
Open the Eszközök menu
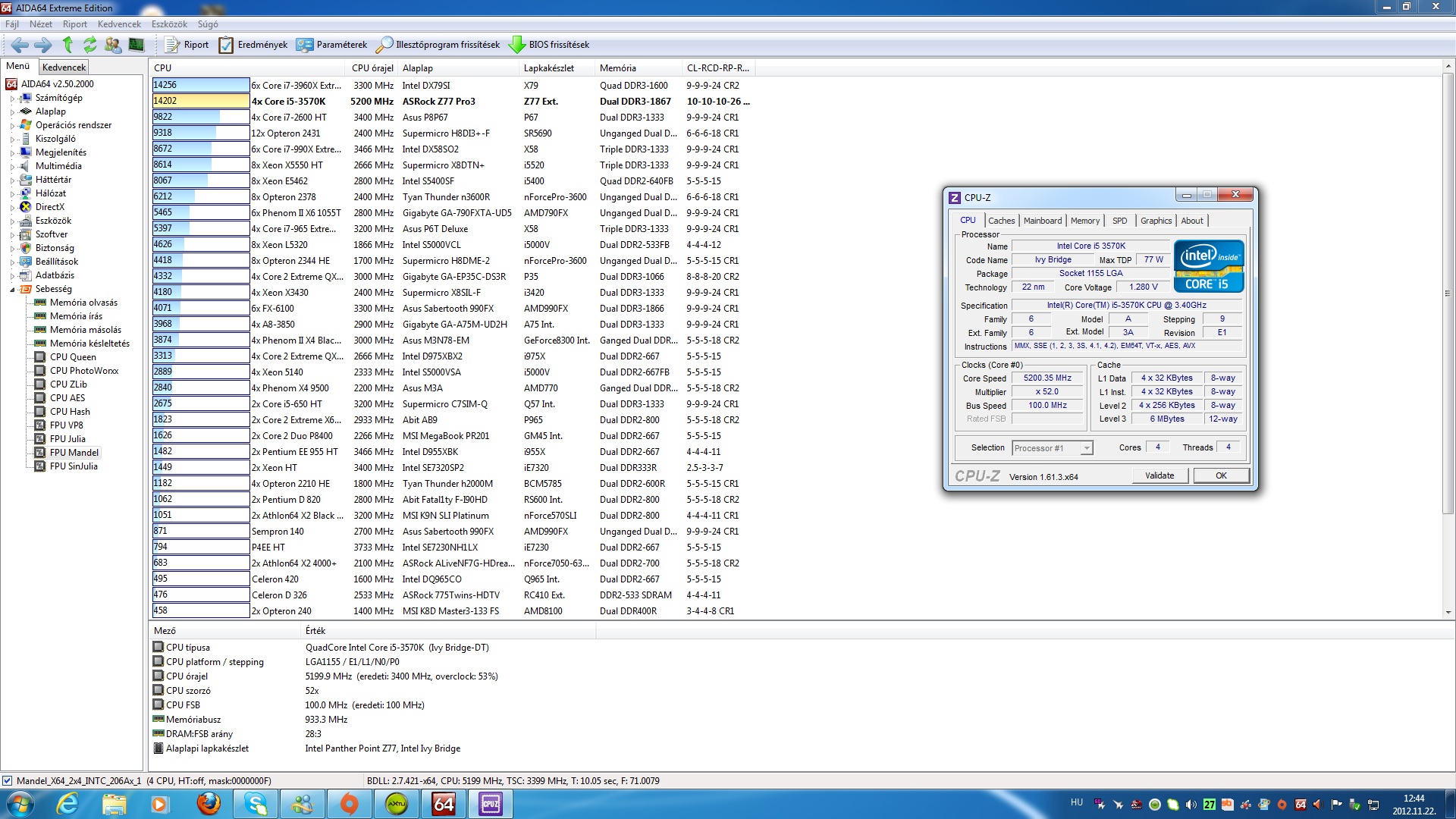(x=169, y=24)
